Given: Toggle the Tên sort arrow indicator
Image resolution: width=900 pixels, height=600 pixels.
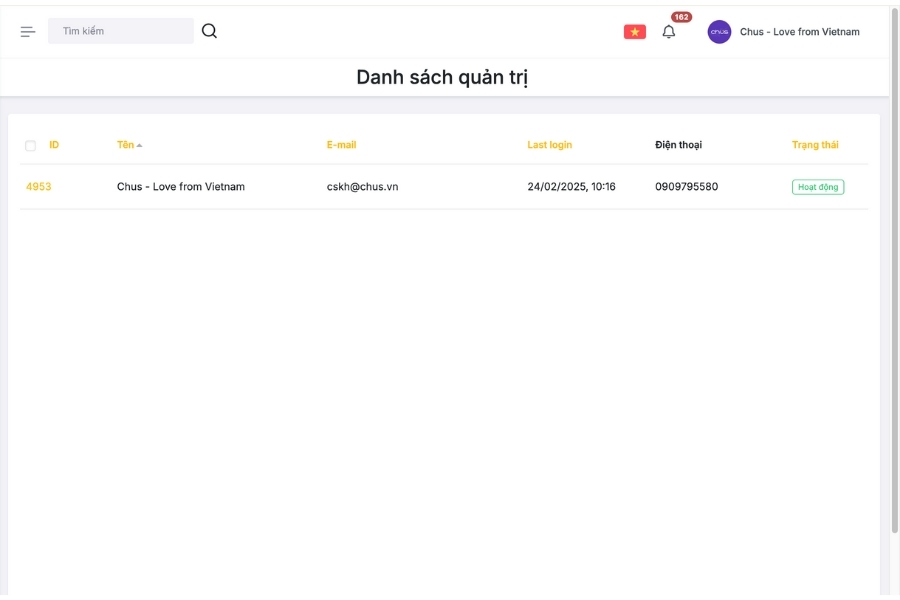Looking at the screenshot, I should pyautogui.click(x=139, y=145).
